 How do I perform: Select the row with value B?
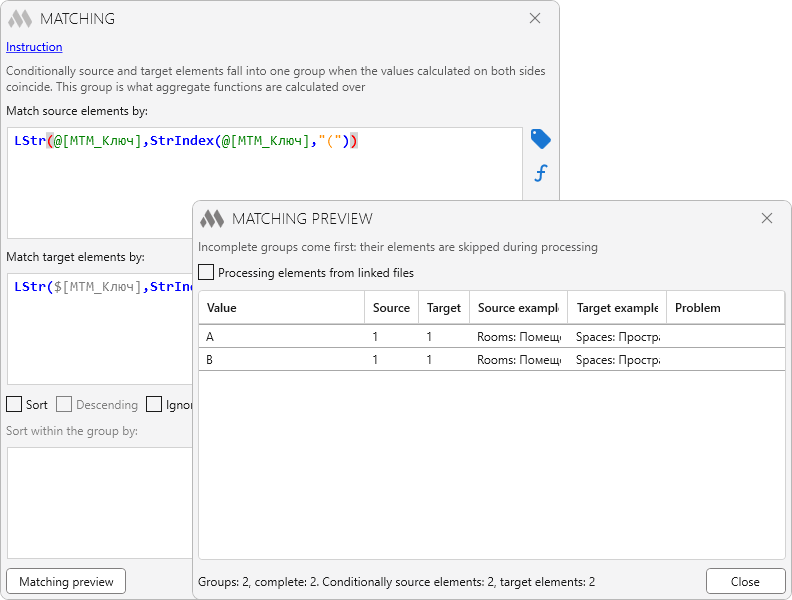click(492, 360)
